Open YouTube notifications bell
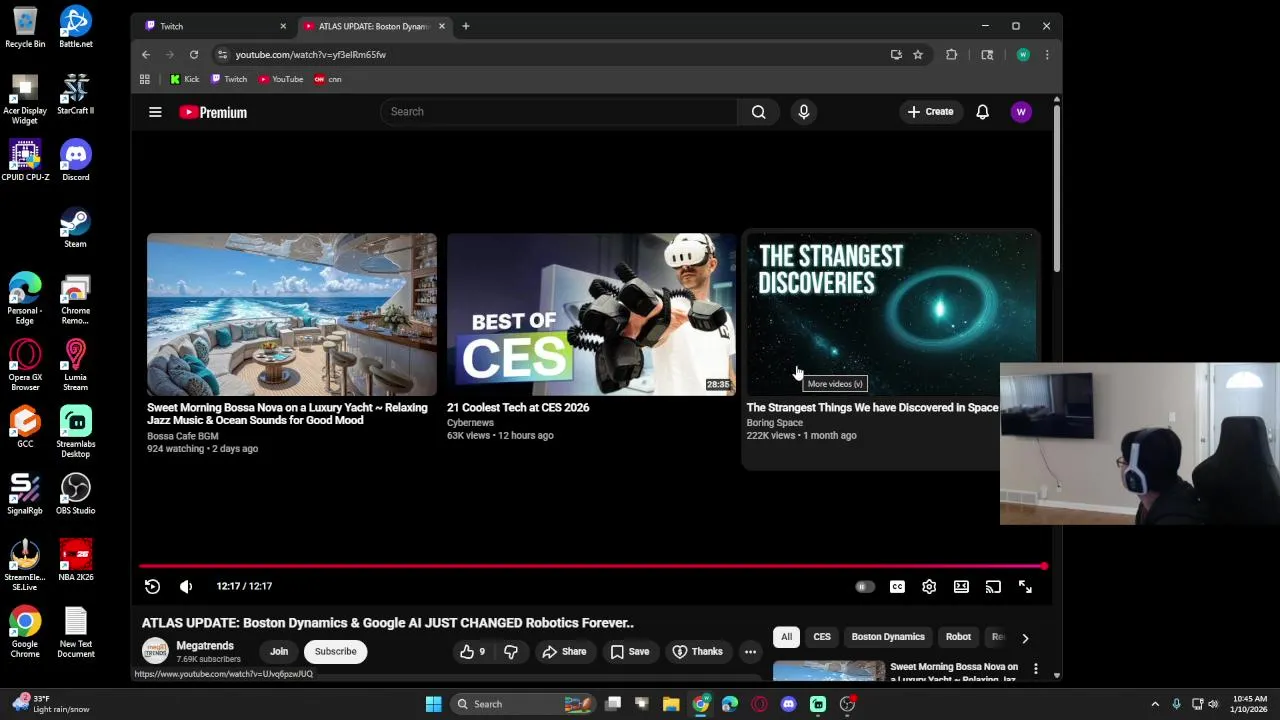The image size is (1280, 720). (982, 112)
